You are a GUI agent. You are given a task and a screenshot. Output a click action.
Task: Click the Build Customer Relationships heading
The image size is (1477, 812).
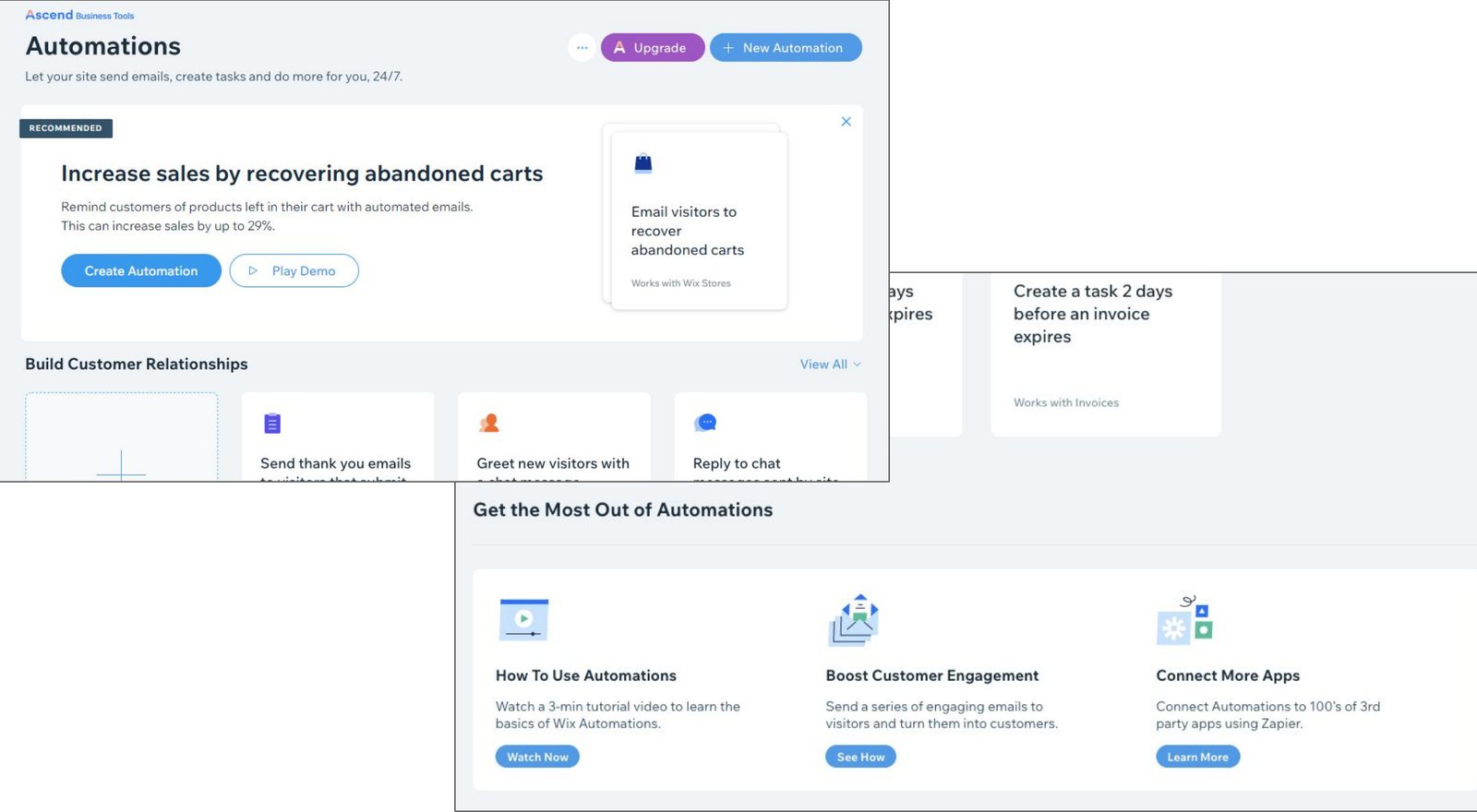(x=137, y=364)
